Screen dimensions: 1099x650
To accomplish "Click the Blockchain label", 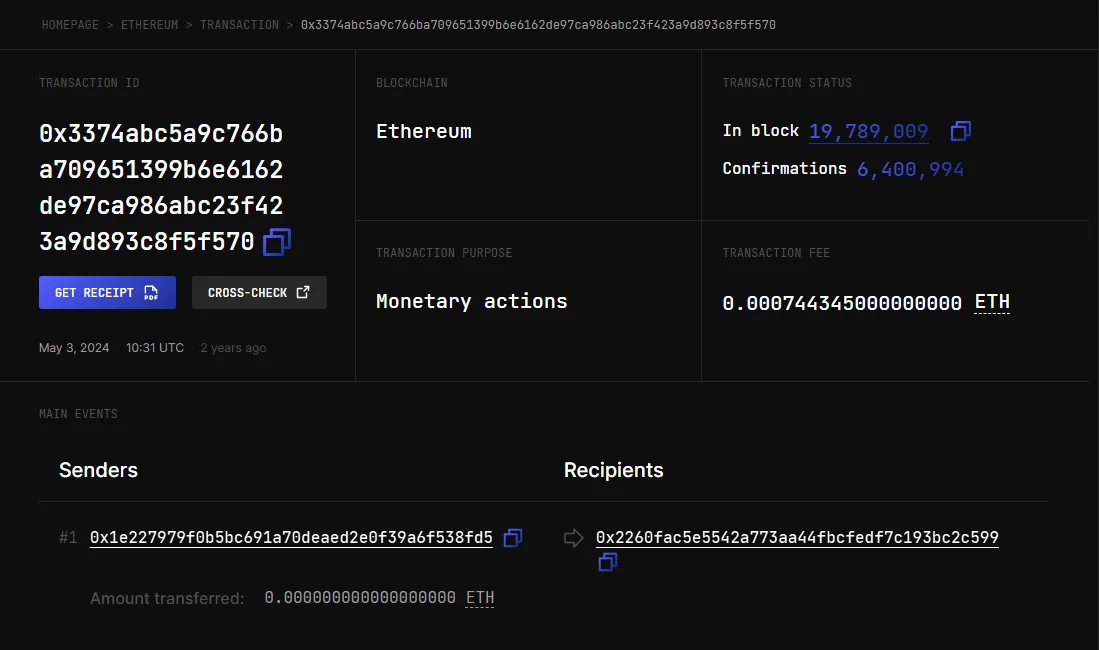I will click(412, 83).
